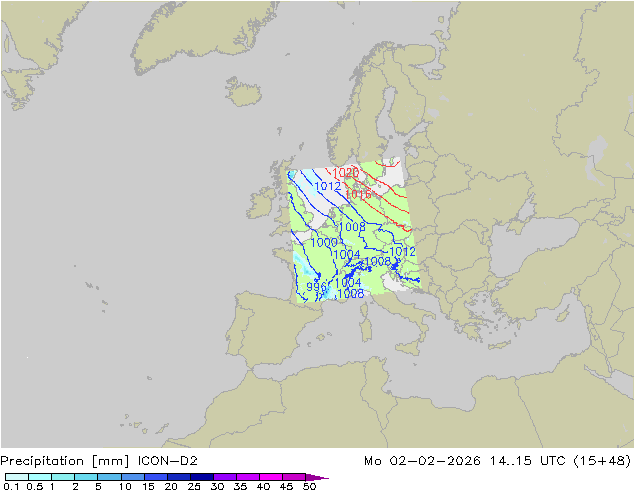Select the legend swatch between 15 and 20
Image resolution: width=634 pixels, height=490 pixels.
click(156, 477)
